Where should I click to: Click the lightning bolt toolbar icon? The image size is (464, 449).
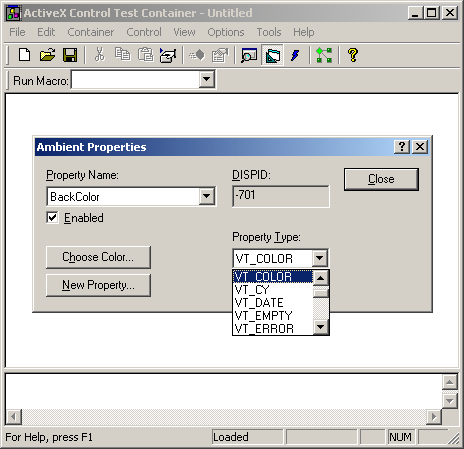pos(295,55)
